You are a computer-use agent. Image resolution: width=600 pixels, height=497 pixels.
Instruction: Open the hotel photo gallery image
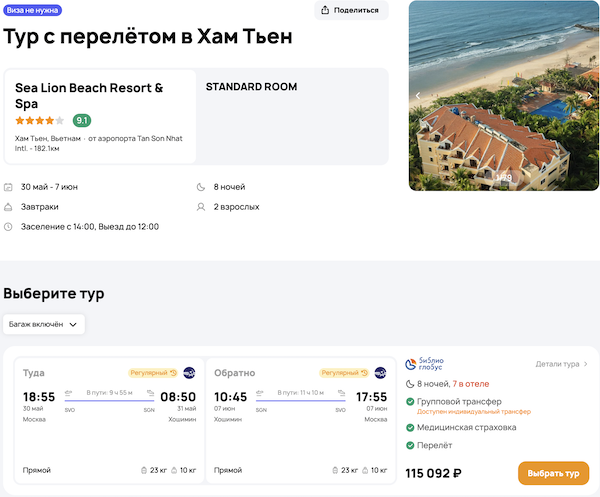click(504, 95)
